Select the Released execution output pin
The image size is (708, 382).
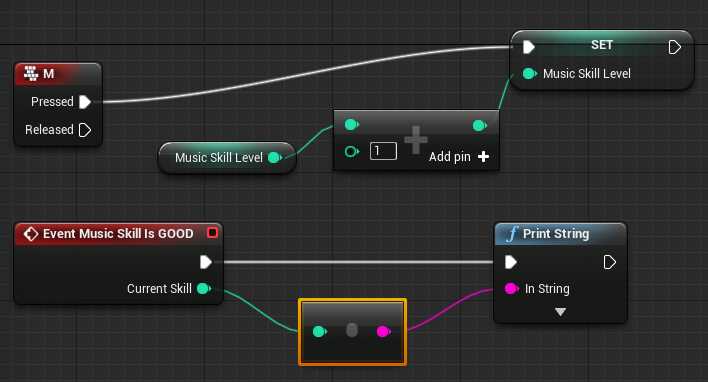click(x=84, y=130)
